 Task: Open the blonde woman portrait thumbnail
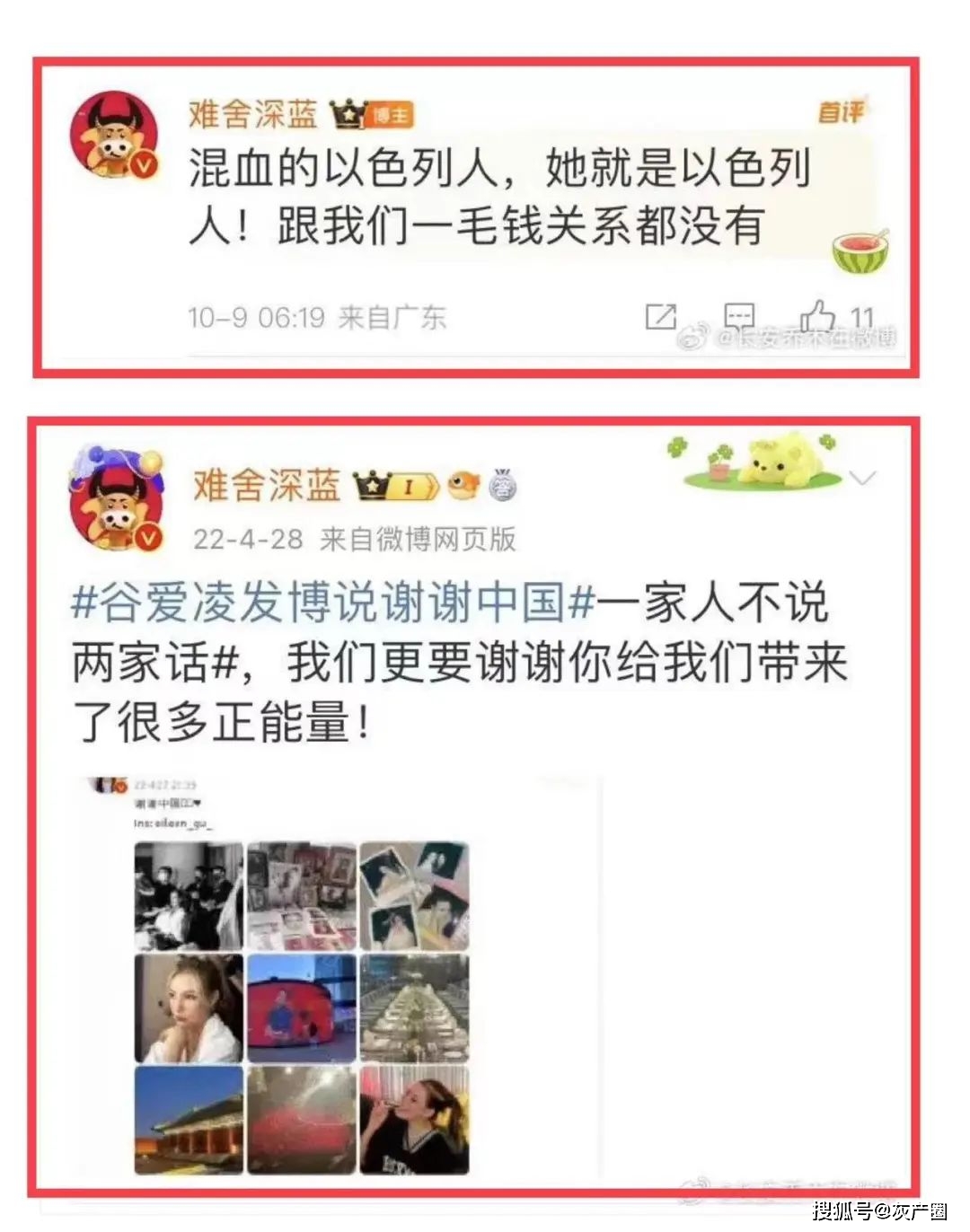[189, 1009]
